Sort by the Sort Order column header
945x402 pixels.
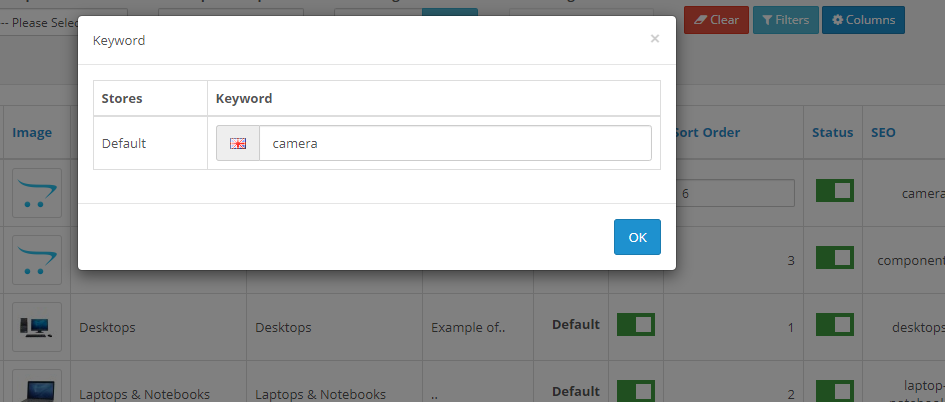708,132
